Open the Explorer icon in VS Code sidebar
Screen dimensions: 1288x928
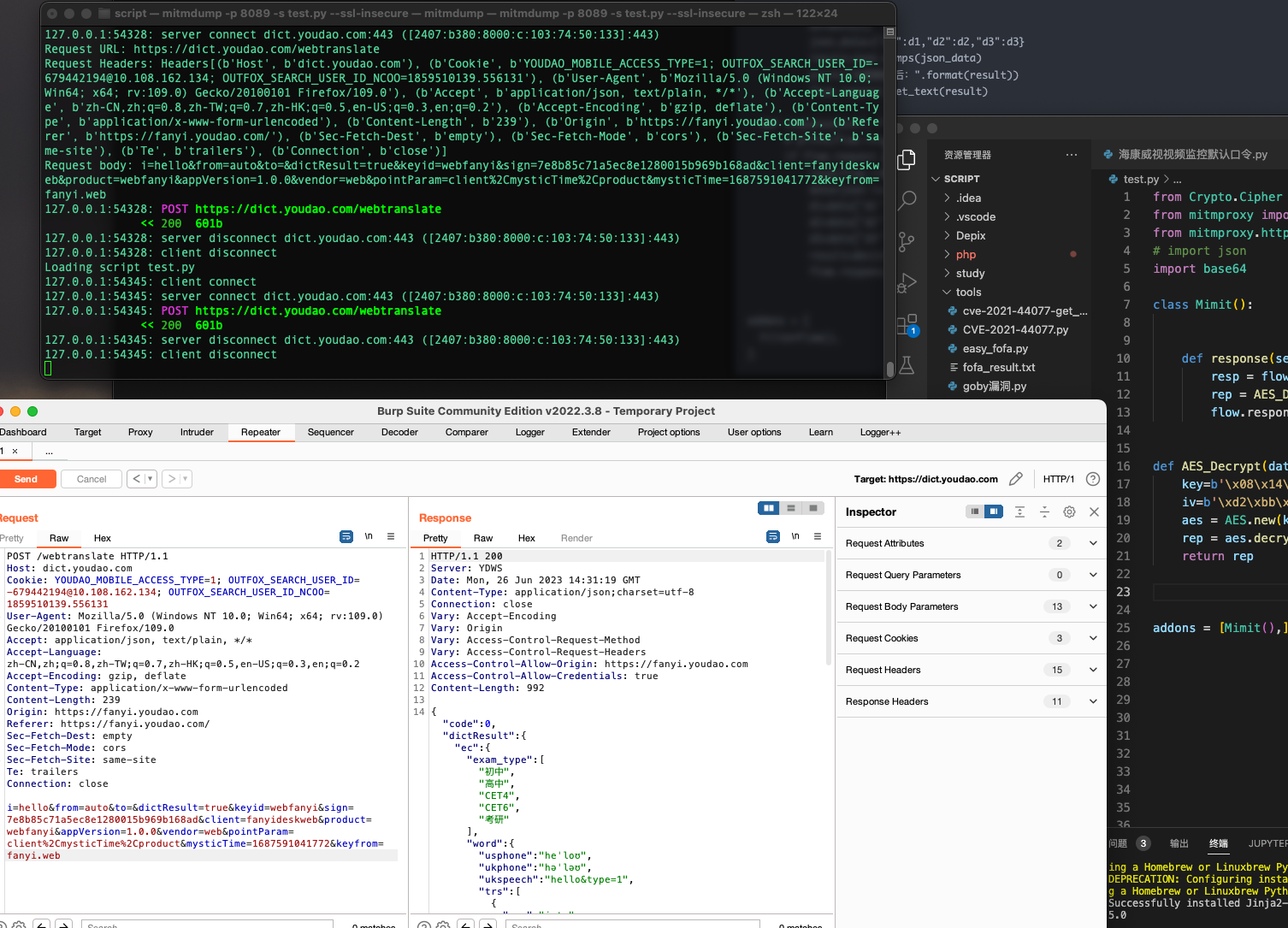(x=907, y=159)
